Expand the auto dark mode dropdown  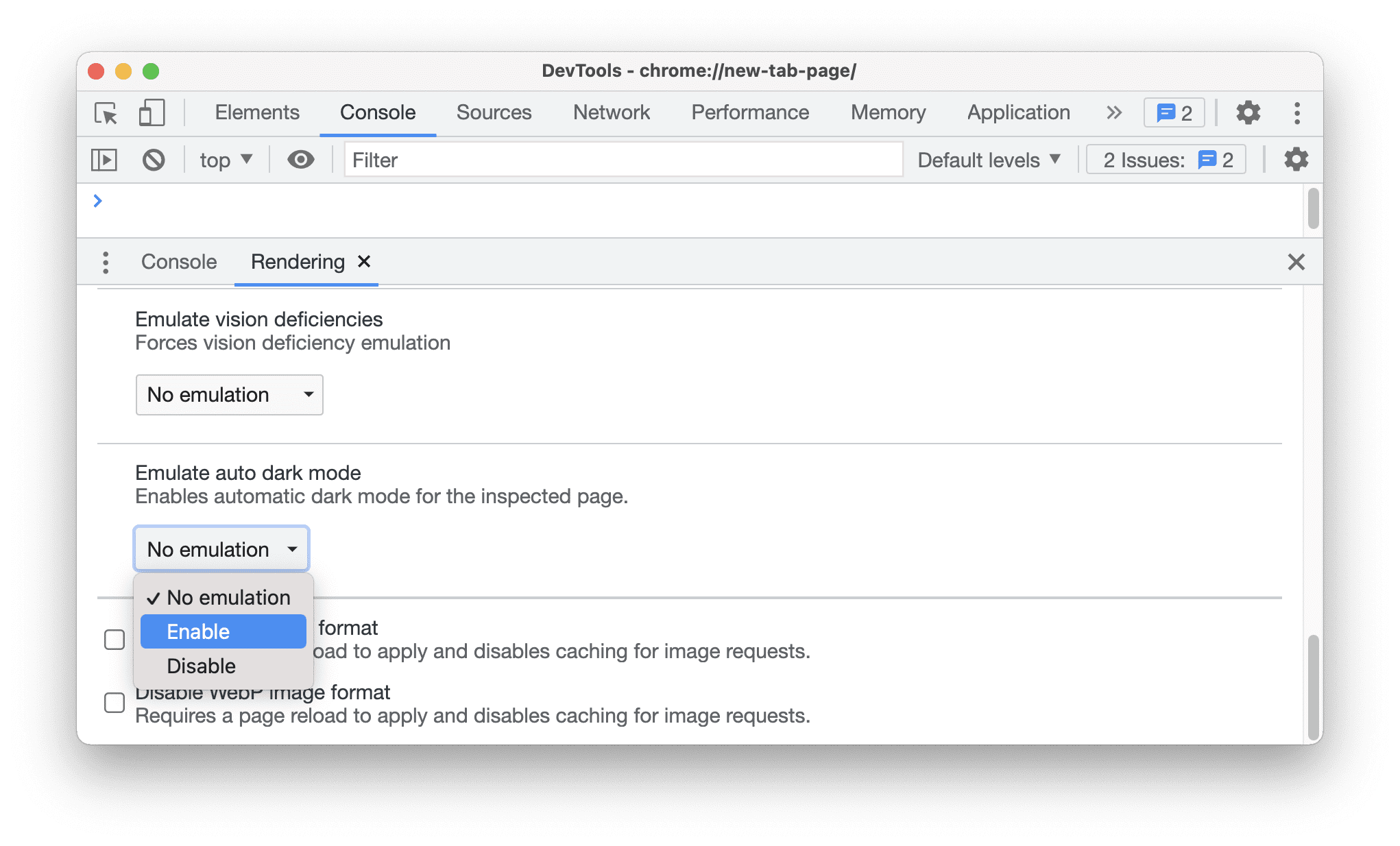[x=221, y=549]
